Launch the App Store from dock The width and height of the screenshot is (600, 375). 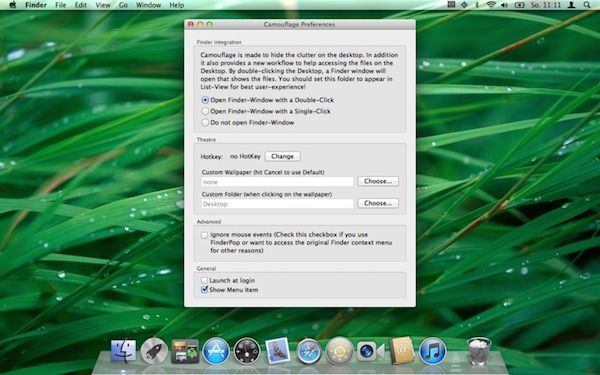tap(216, 351)
